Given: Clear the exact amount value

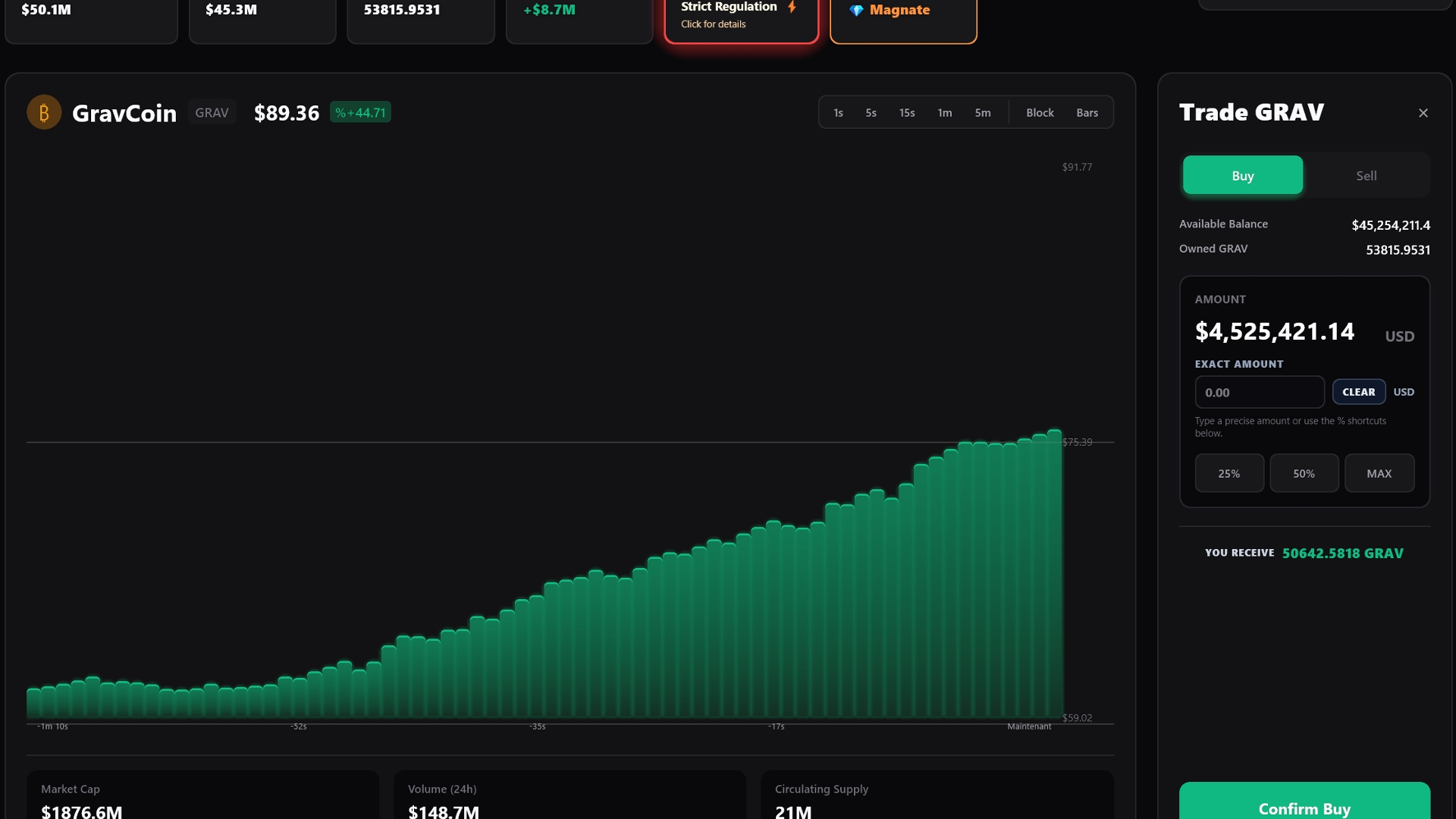Looking at the screenshot, I should click(1358, 392).
